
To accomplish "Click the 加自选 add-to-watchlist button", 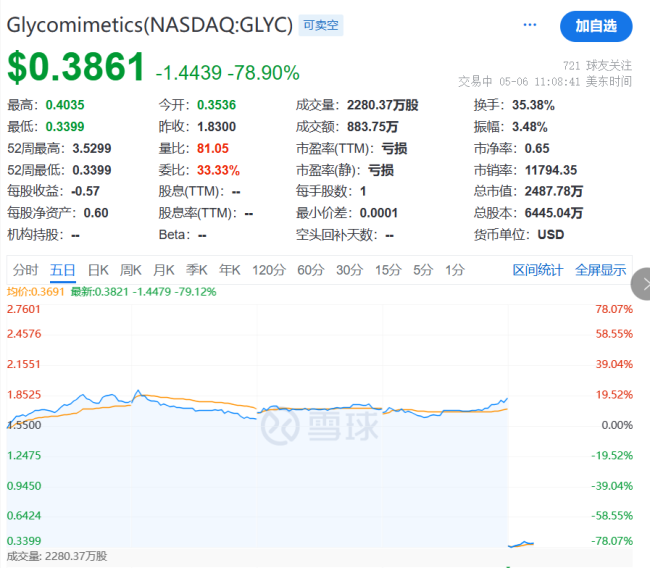I will 596,26.
